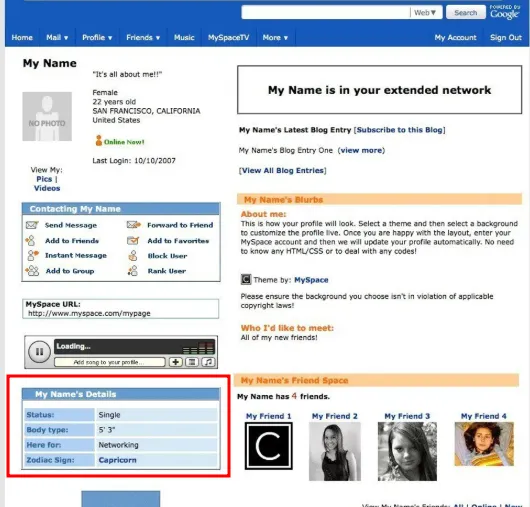Expand the Profile menu
The height and width of the screenshot is (507, 530).
click(97, 38)
